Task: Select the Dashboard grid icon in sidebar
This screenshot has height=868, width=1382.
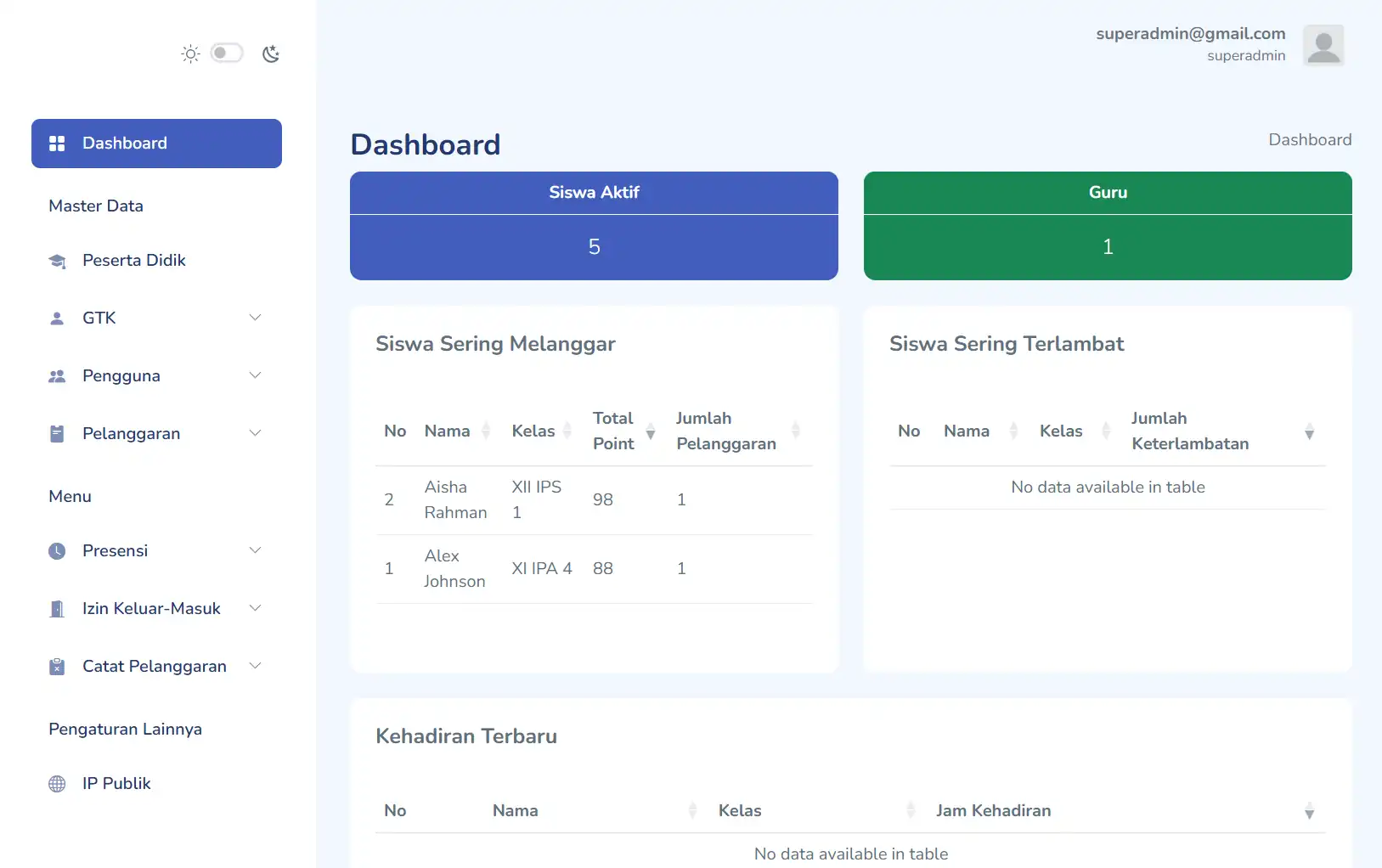Action: click(x=57, y=143)
